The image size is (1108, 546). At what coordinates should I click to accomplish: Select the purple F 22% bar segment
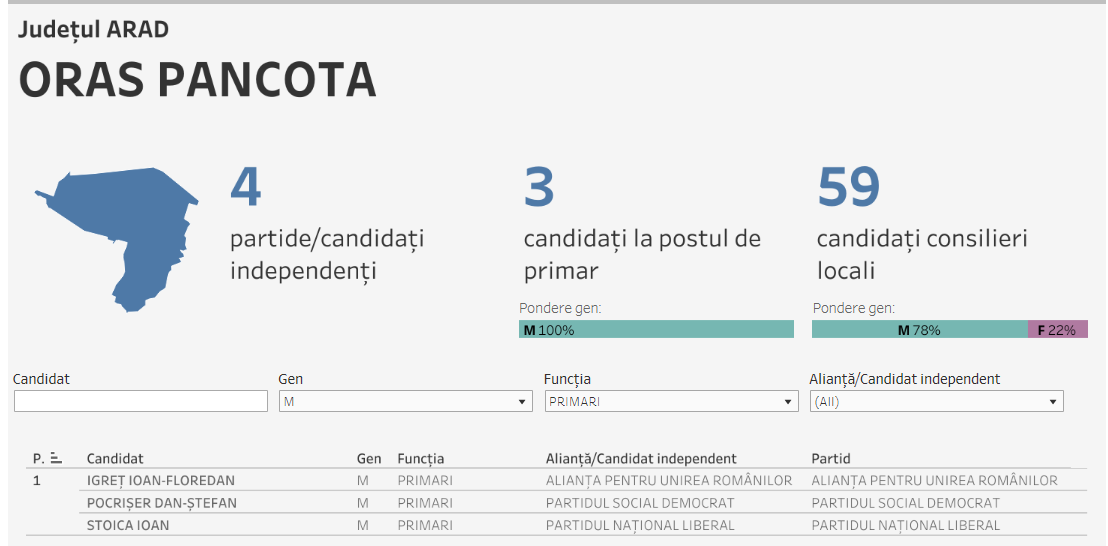tap(1057, 329)
